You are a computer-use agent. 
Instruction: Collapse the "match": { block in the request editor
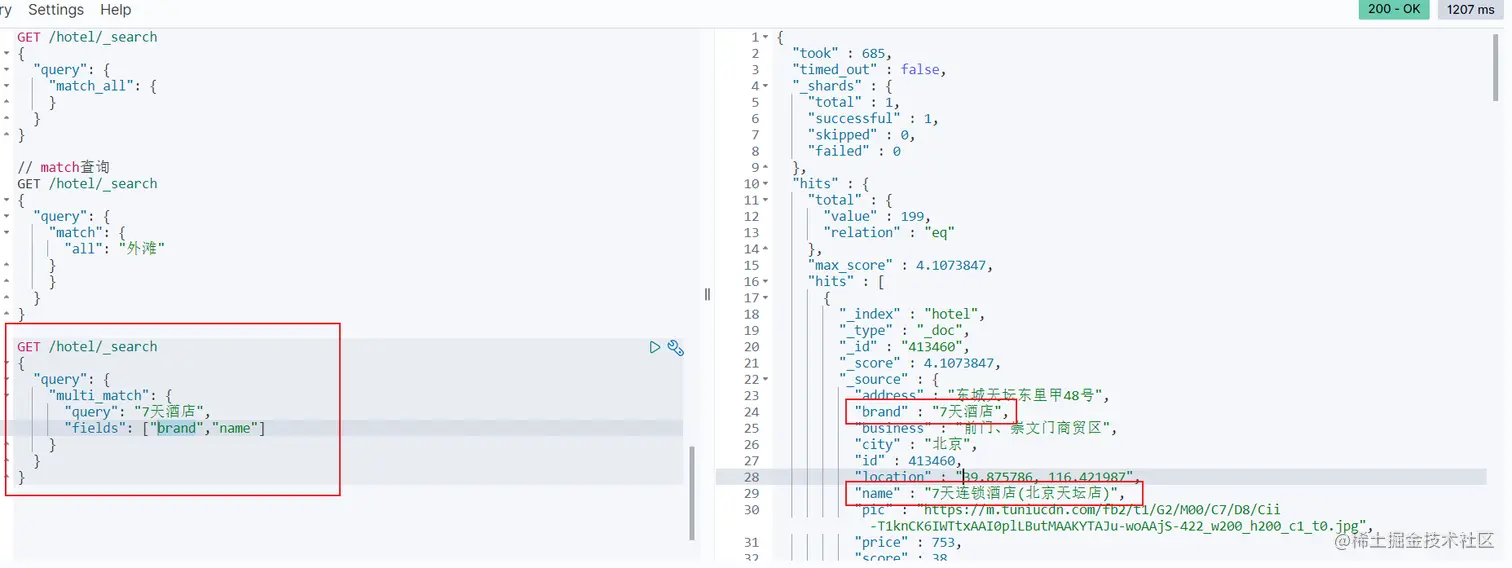[7, 233]
